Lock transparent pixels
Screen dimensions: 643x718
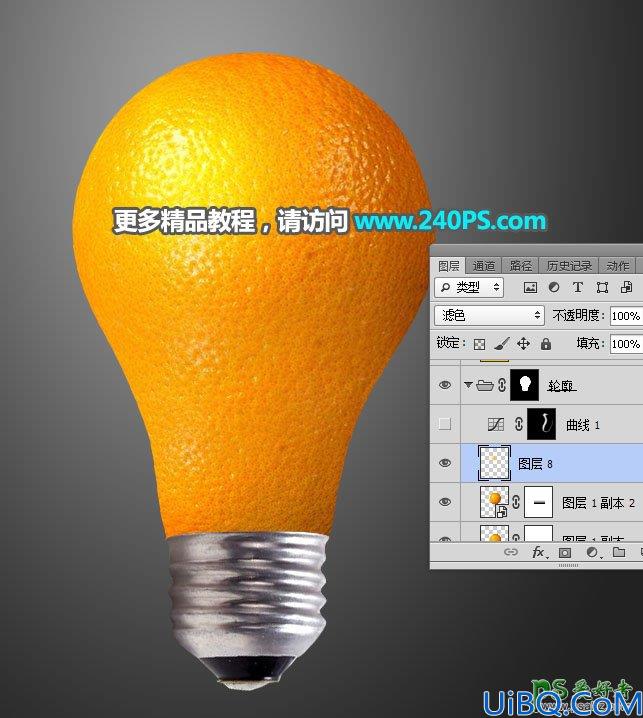click(x=479, y=344)
